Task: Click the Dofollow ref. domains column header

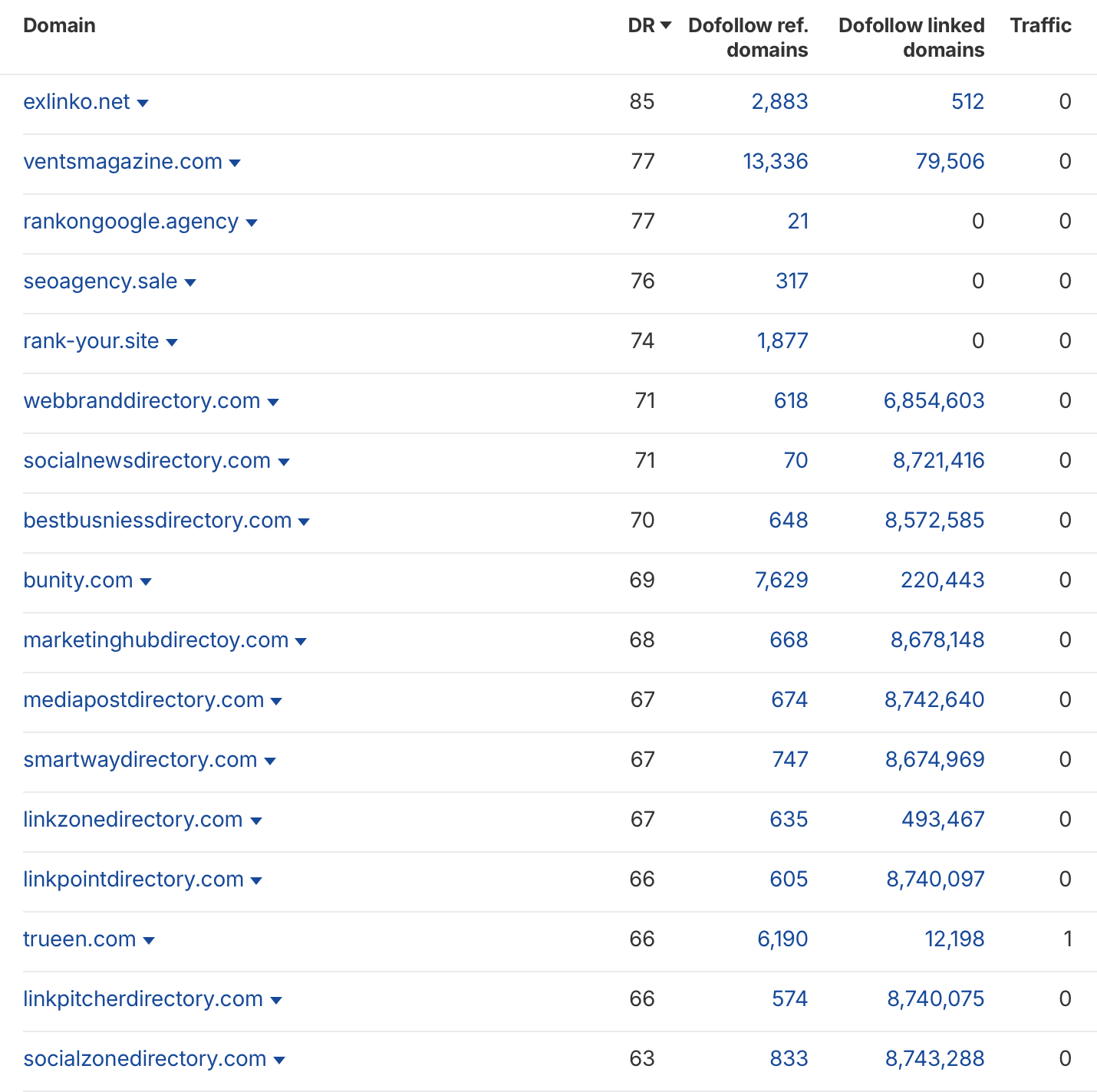Action: coord(748,37)
